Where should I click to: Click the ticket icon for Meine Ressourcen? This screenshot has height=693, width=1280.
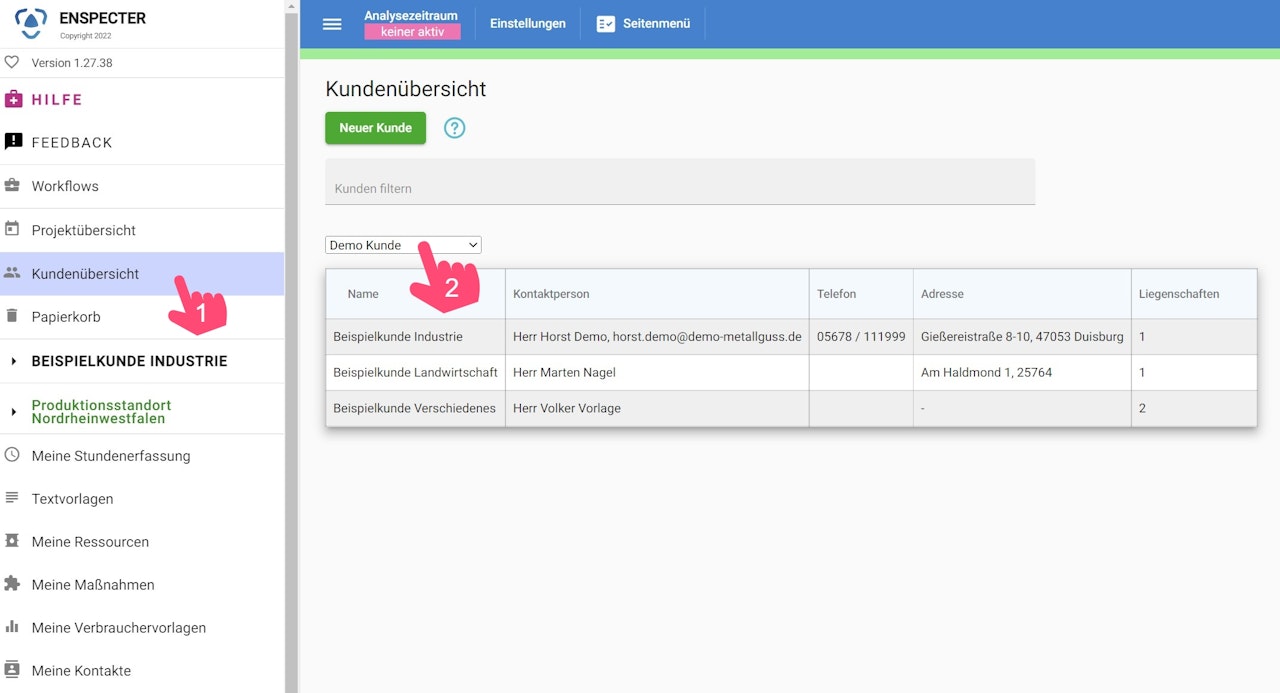click(x=12, y=541)
